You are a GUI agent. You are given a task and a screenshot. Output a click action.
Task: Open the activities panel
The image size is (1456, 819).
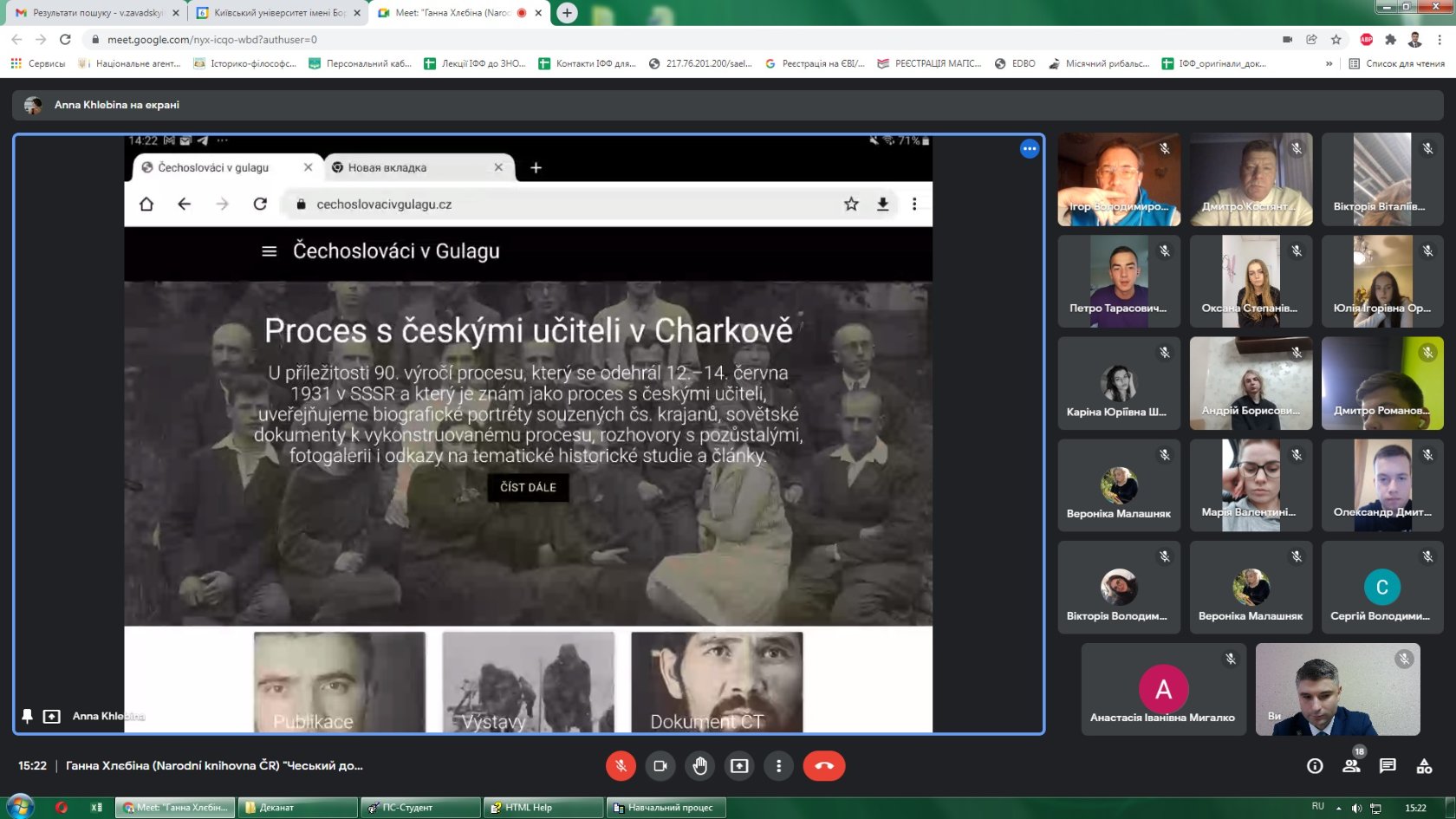click(x=1424, y=766)
